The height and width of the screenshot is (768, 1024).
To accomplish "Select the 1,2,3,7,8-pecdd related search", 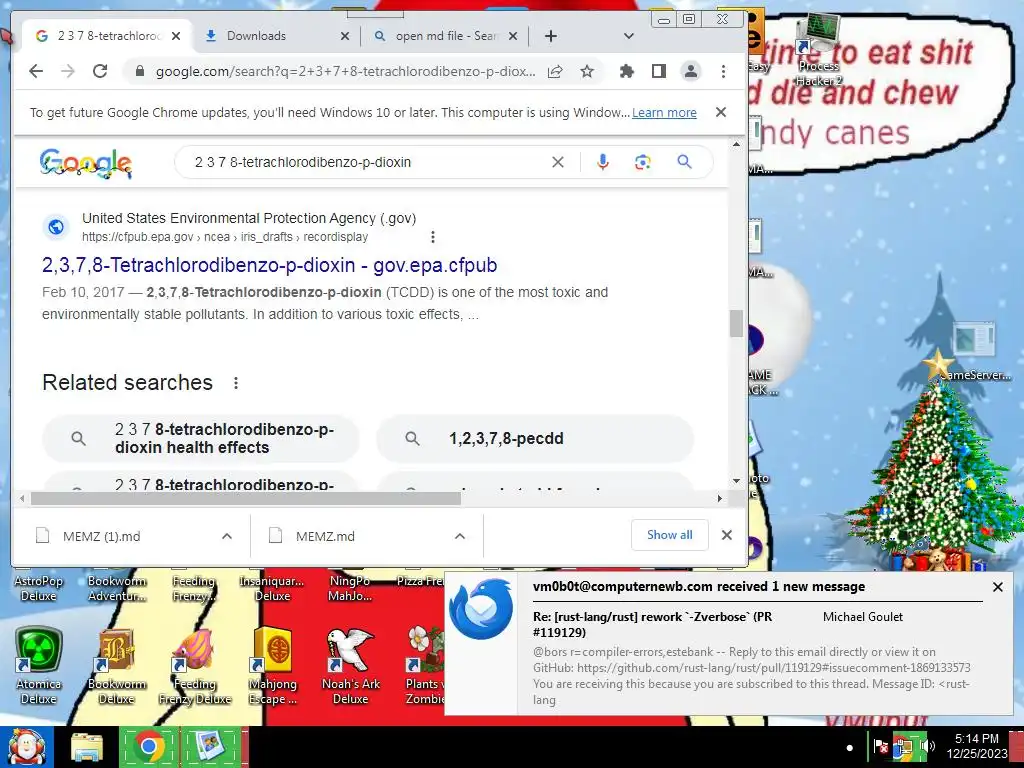I will tap(535, 438).
